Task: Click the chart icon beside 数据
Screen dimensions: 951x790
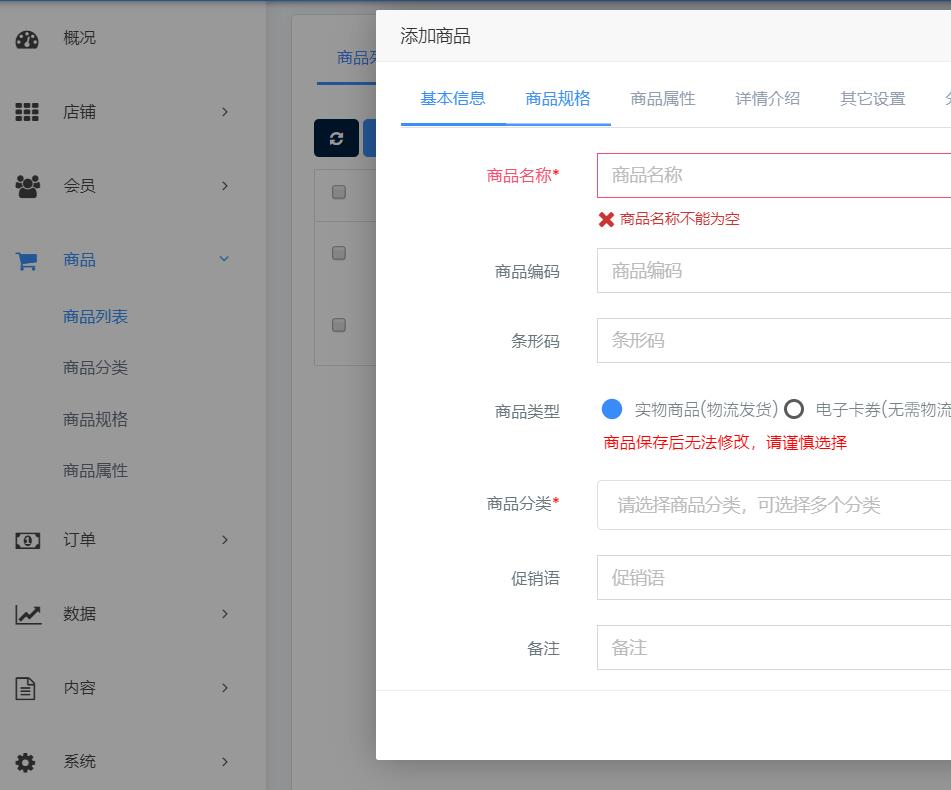Action: [28, 615]
